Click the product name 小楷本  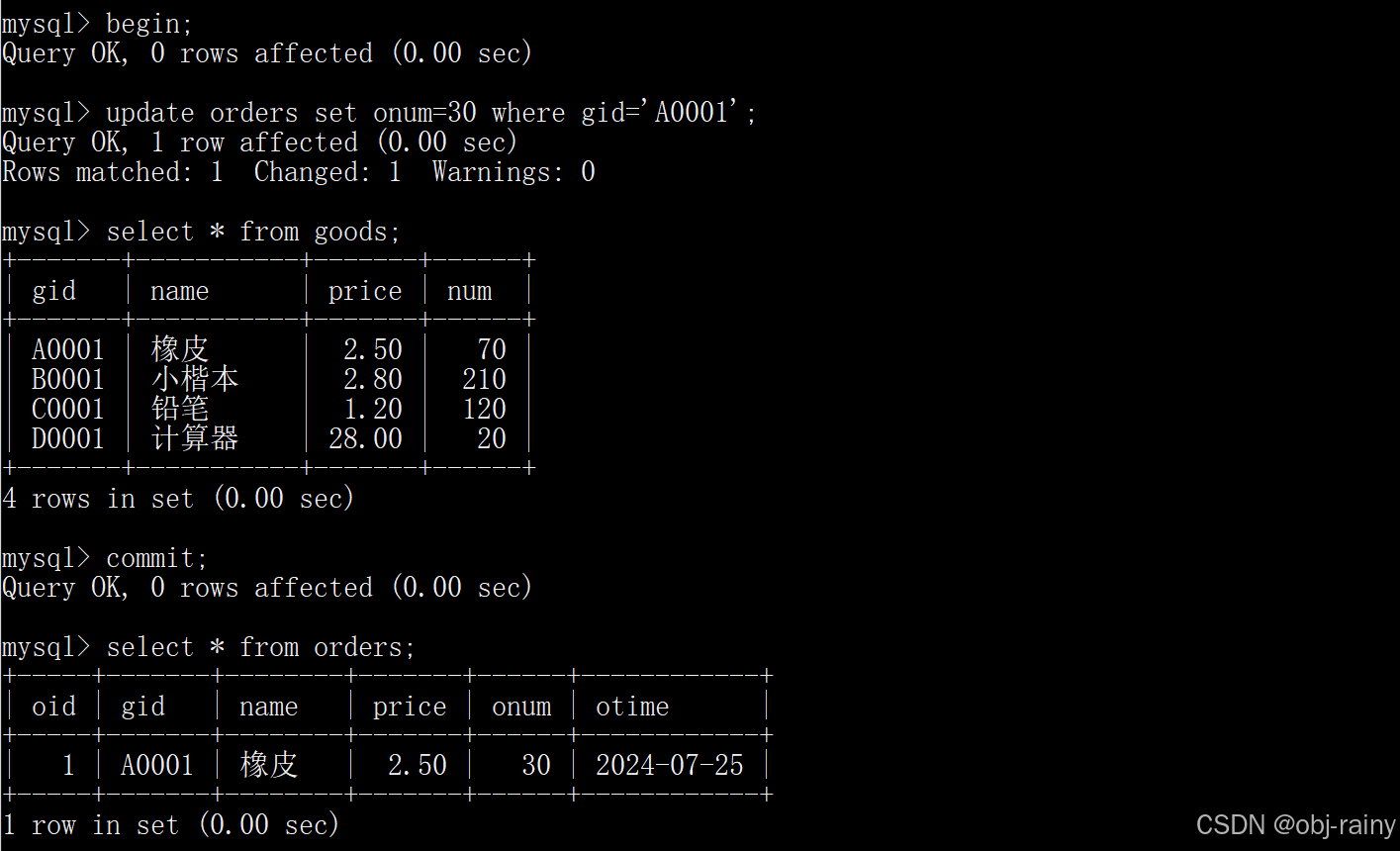tap(194, 379)
